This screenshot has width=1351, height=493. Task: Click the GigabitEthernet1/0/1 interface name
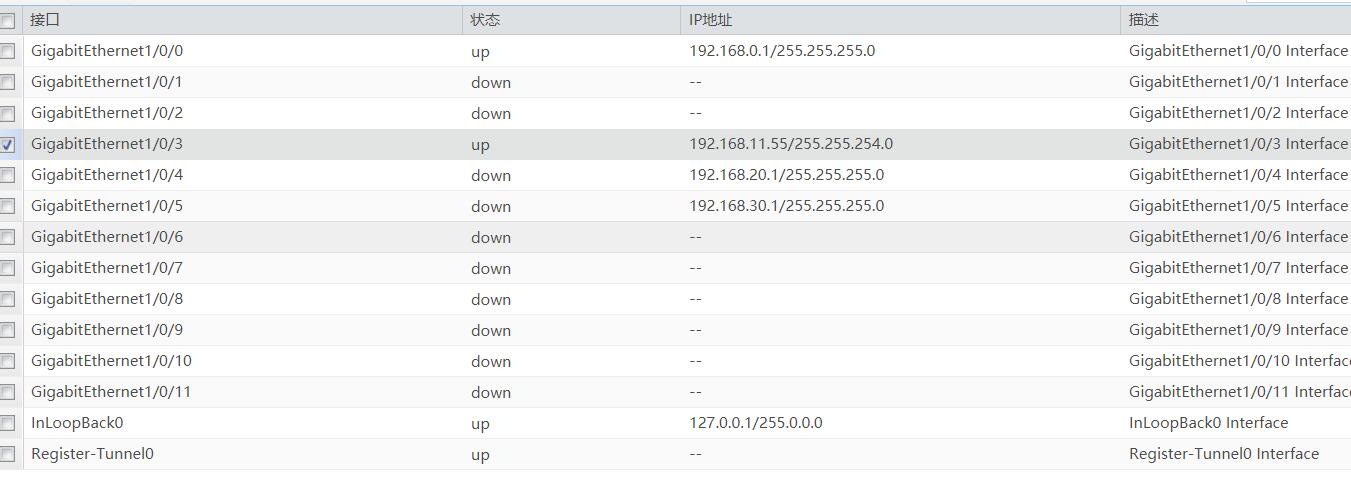tap(107, 82)
